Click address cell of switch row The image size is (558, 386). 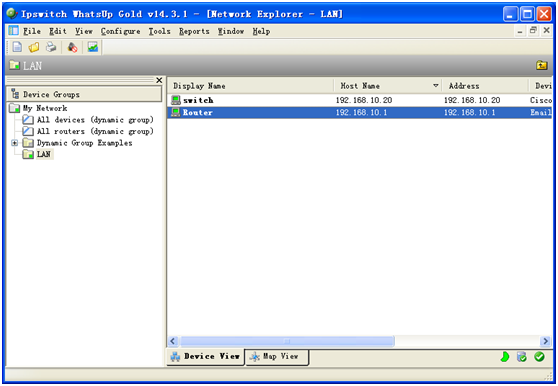click(x=472, y=100)
